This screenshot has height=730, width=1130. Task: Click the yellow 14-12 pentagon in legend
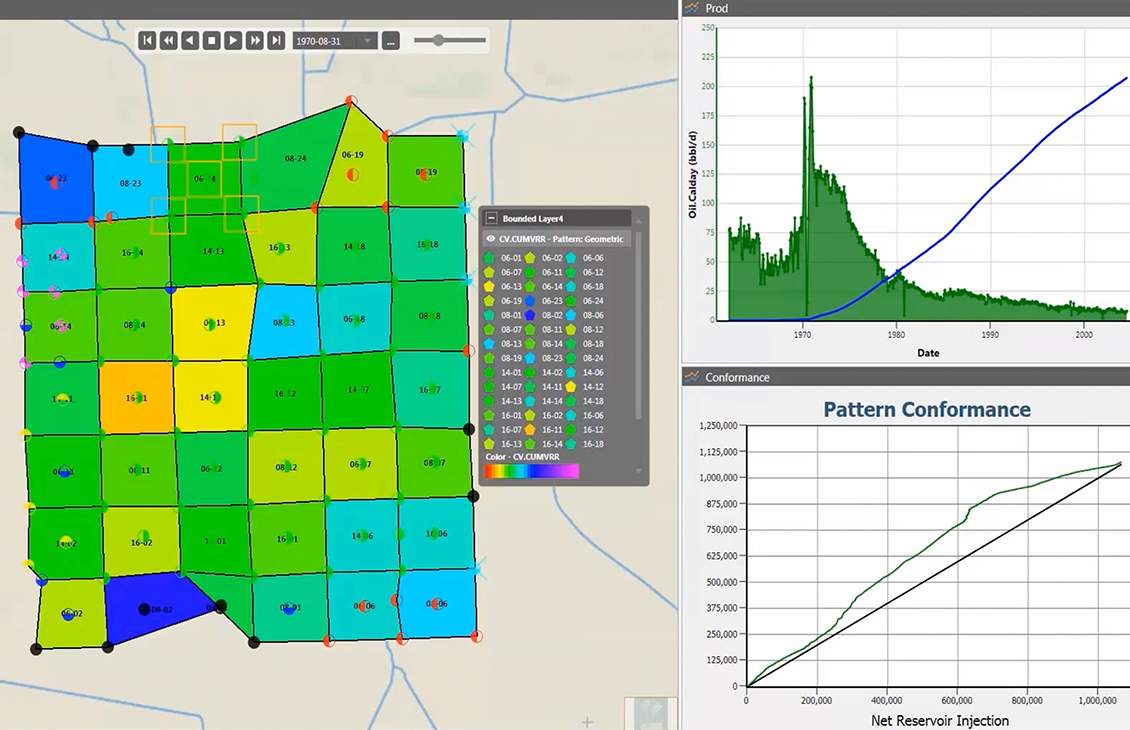[571, 386]
